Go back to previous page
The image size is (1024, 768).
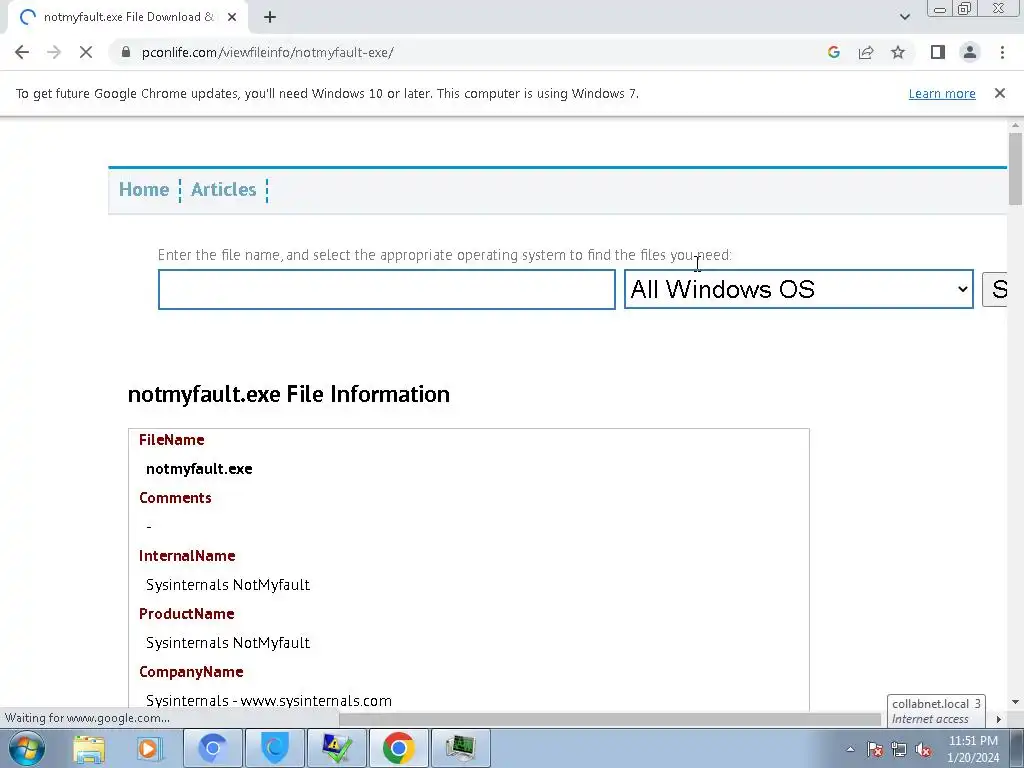[22, 52]
